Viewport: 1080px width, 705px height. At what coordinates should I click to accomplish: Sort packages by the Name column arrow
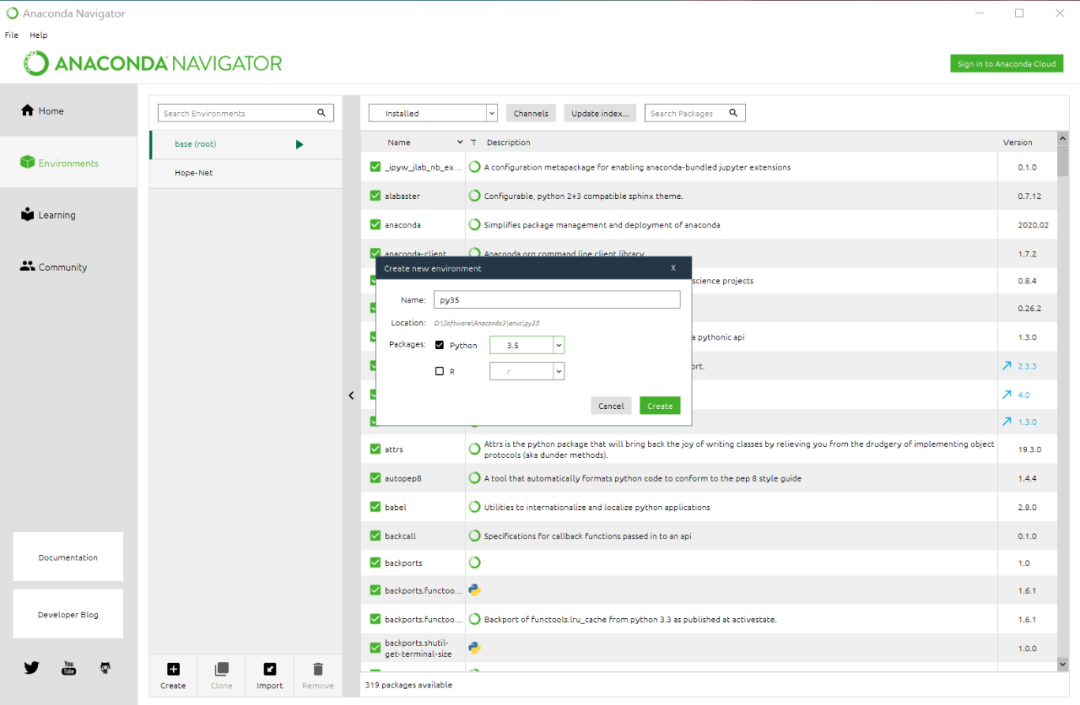click(x=459, y=143)
